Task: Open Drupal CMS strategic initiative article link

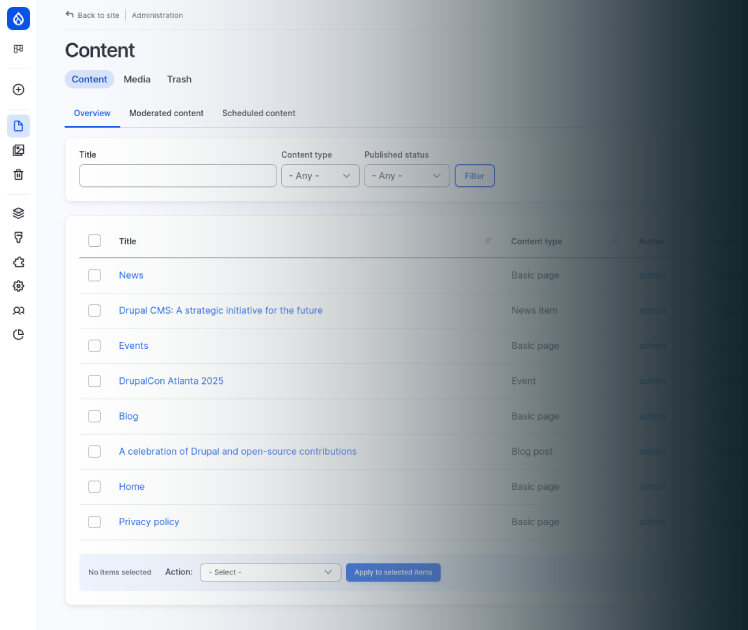Action: pos(221,310)
